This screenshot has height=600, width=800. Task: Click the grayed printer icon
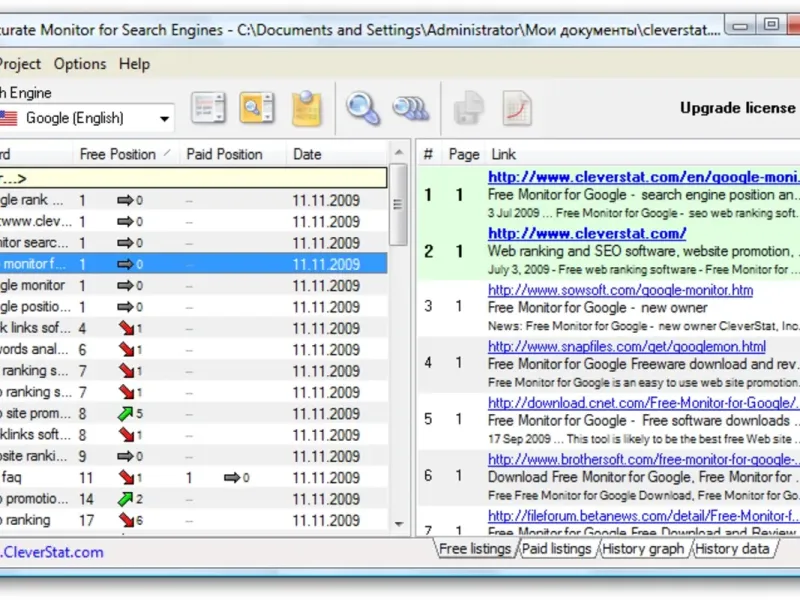pyautogui.click(x=468, y=108)
